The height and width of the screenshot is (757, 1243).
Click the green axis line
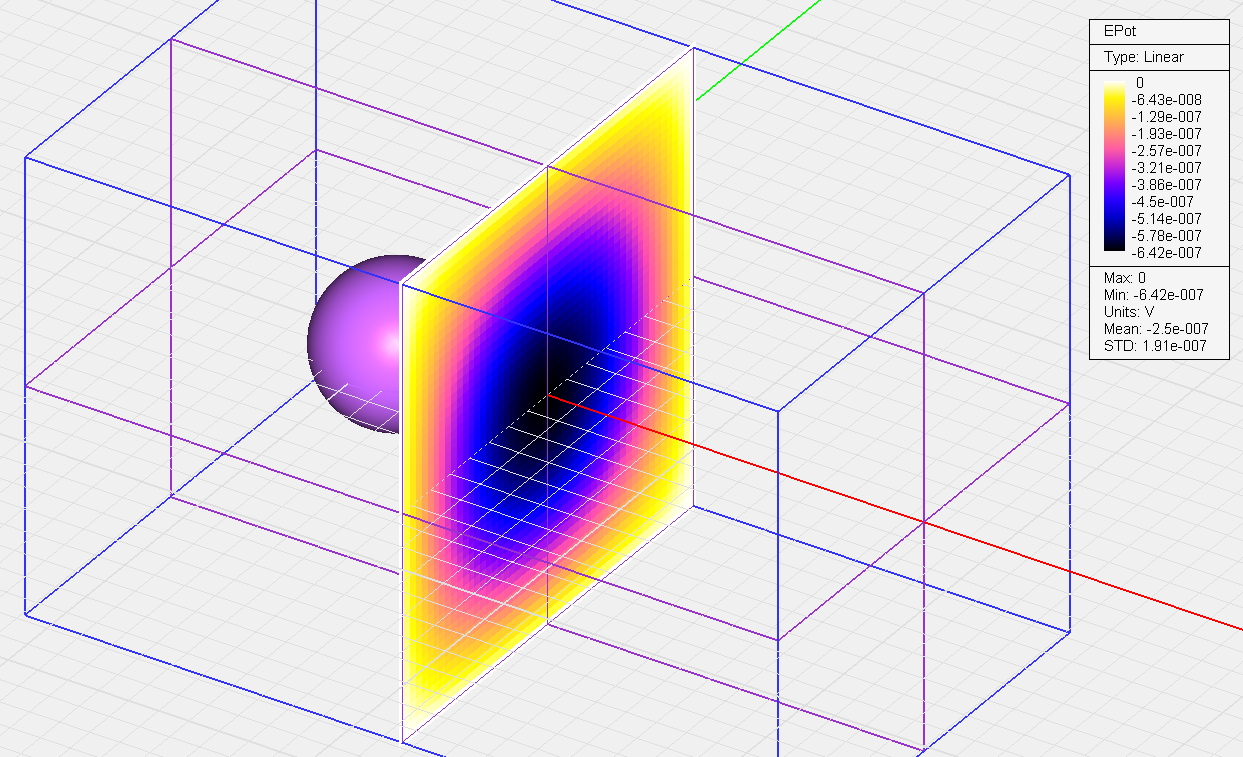758,49
